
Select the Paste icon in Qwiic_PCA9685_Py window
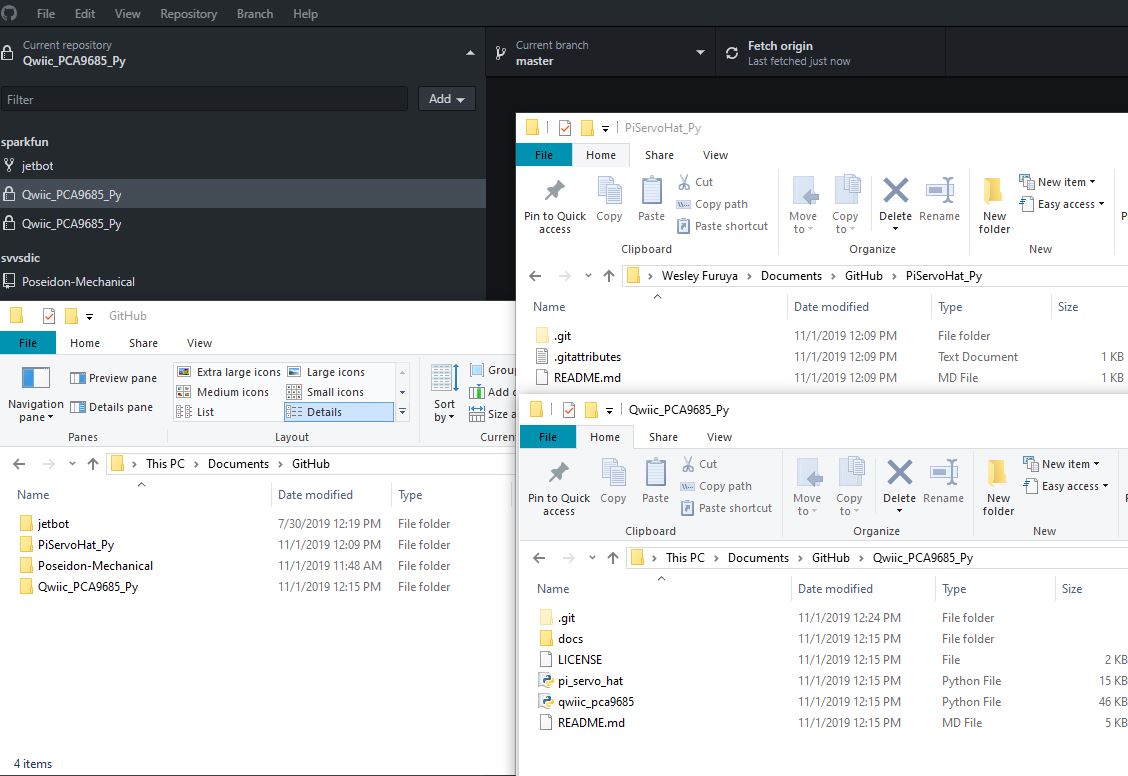point(655,480)
